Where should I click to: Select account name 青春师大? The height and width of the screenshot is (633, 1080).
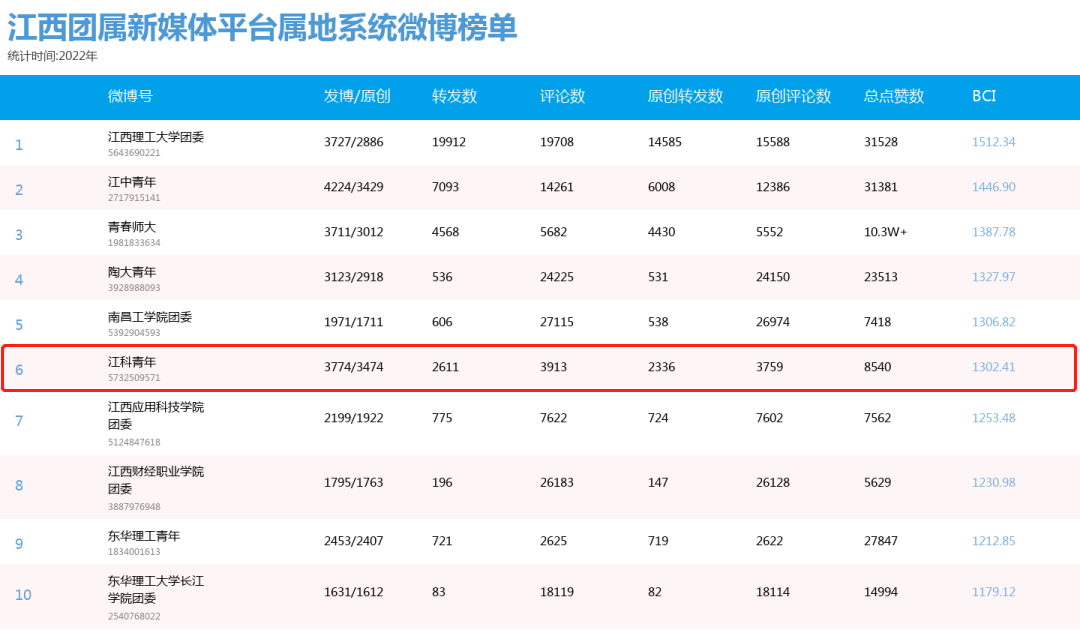click(x=132, y=227)
